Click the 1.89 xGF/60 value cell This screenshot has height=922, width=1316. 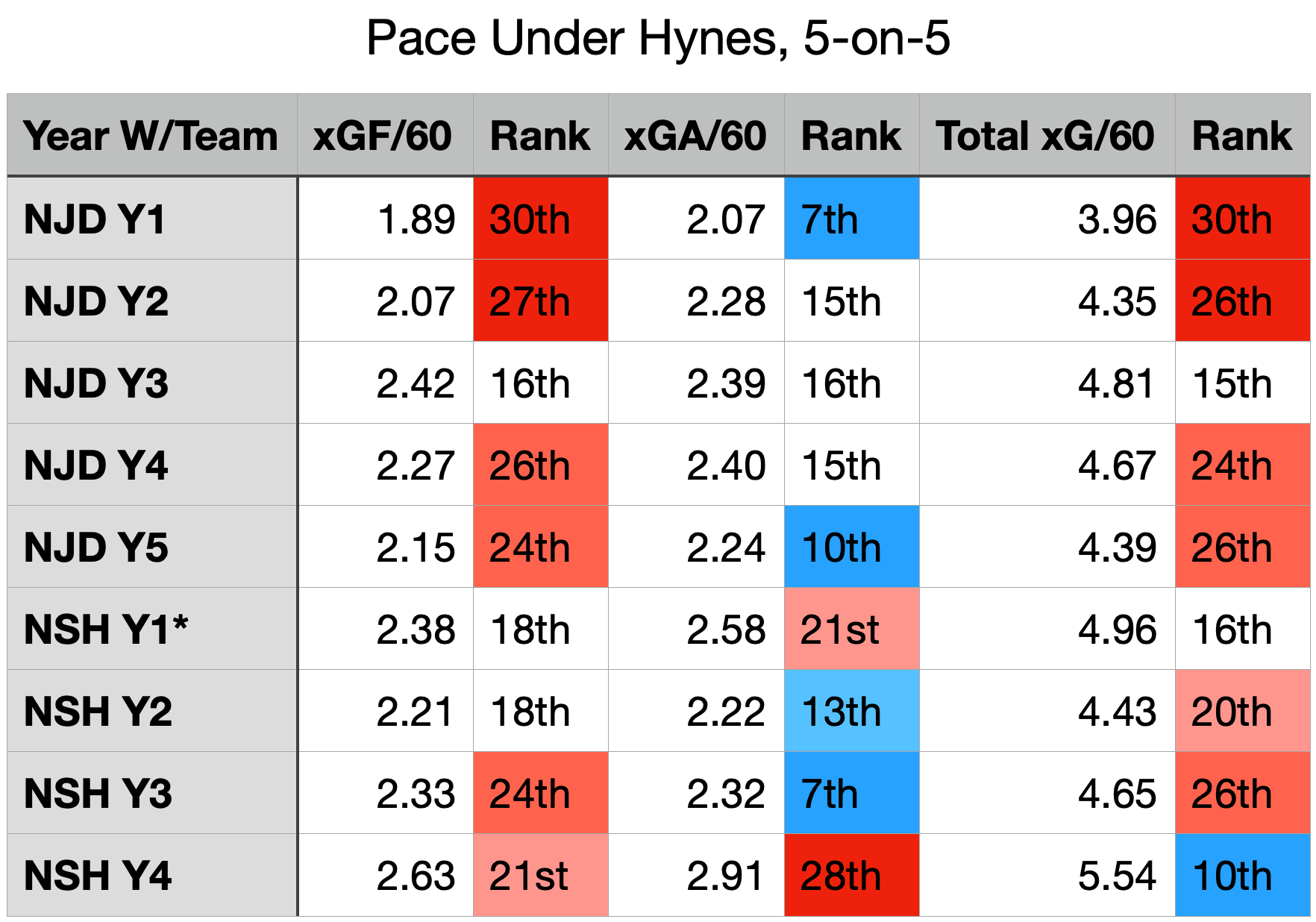pos(415,219)
